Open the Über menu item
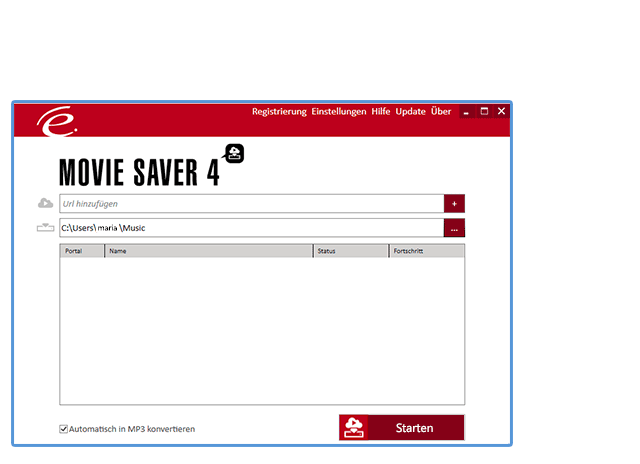Image resolution: width=640 pixels, height=464 pixels. [441, 111]
